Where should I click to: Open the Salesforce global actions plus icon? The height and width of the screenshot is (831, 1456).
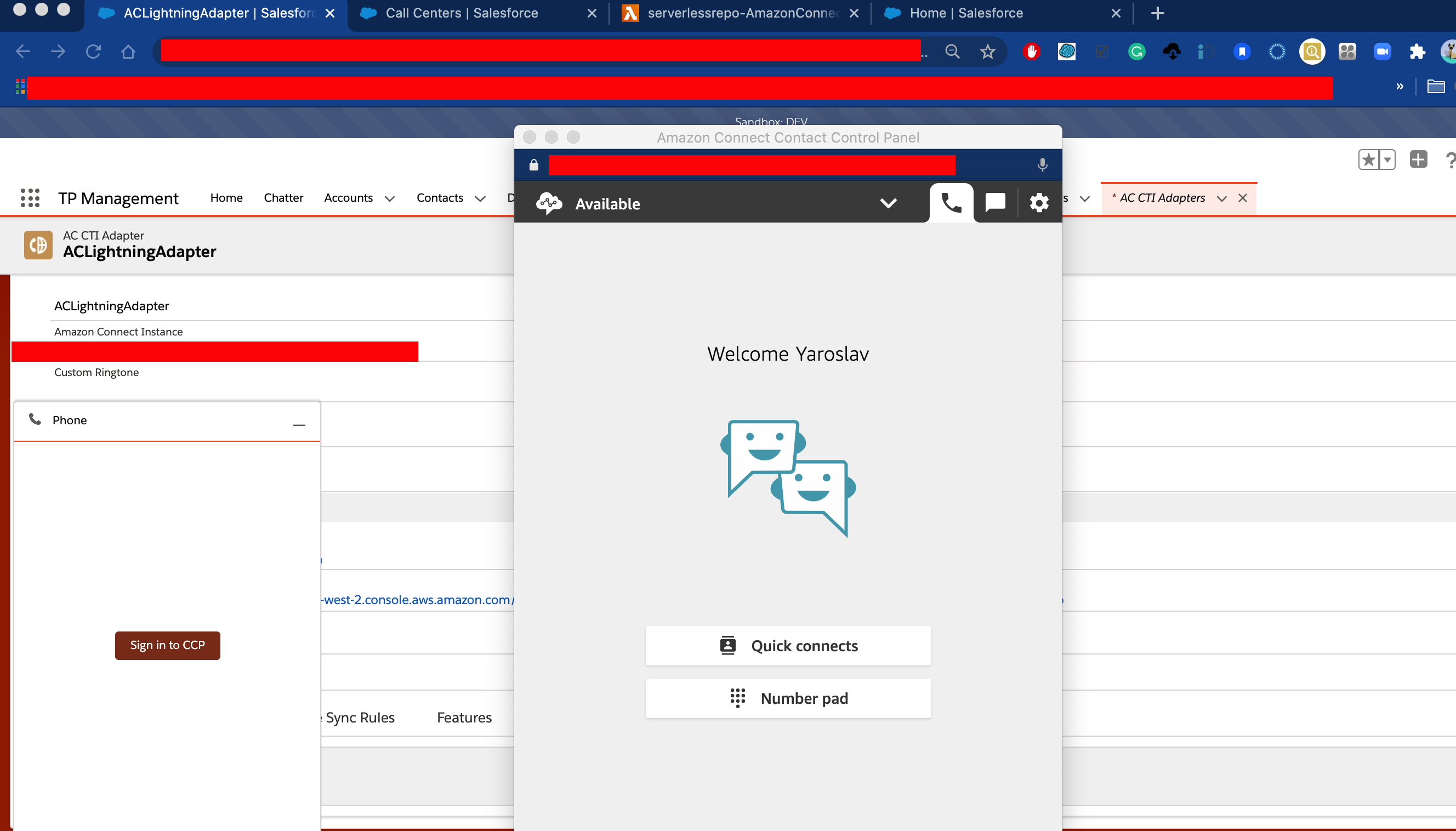tap(1418, 159)
